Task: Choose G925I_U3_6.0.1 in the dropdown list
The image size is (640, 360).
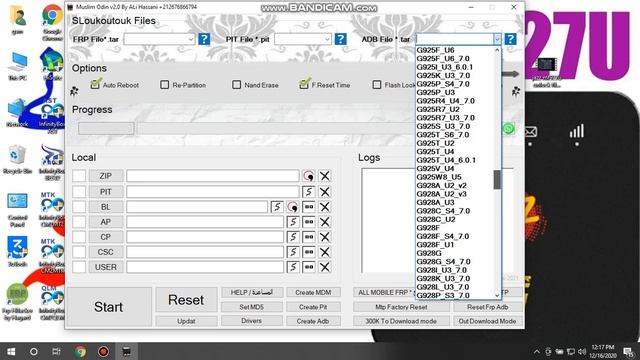Action: point(444,67)
